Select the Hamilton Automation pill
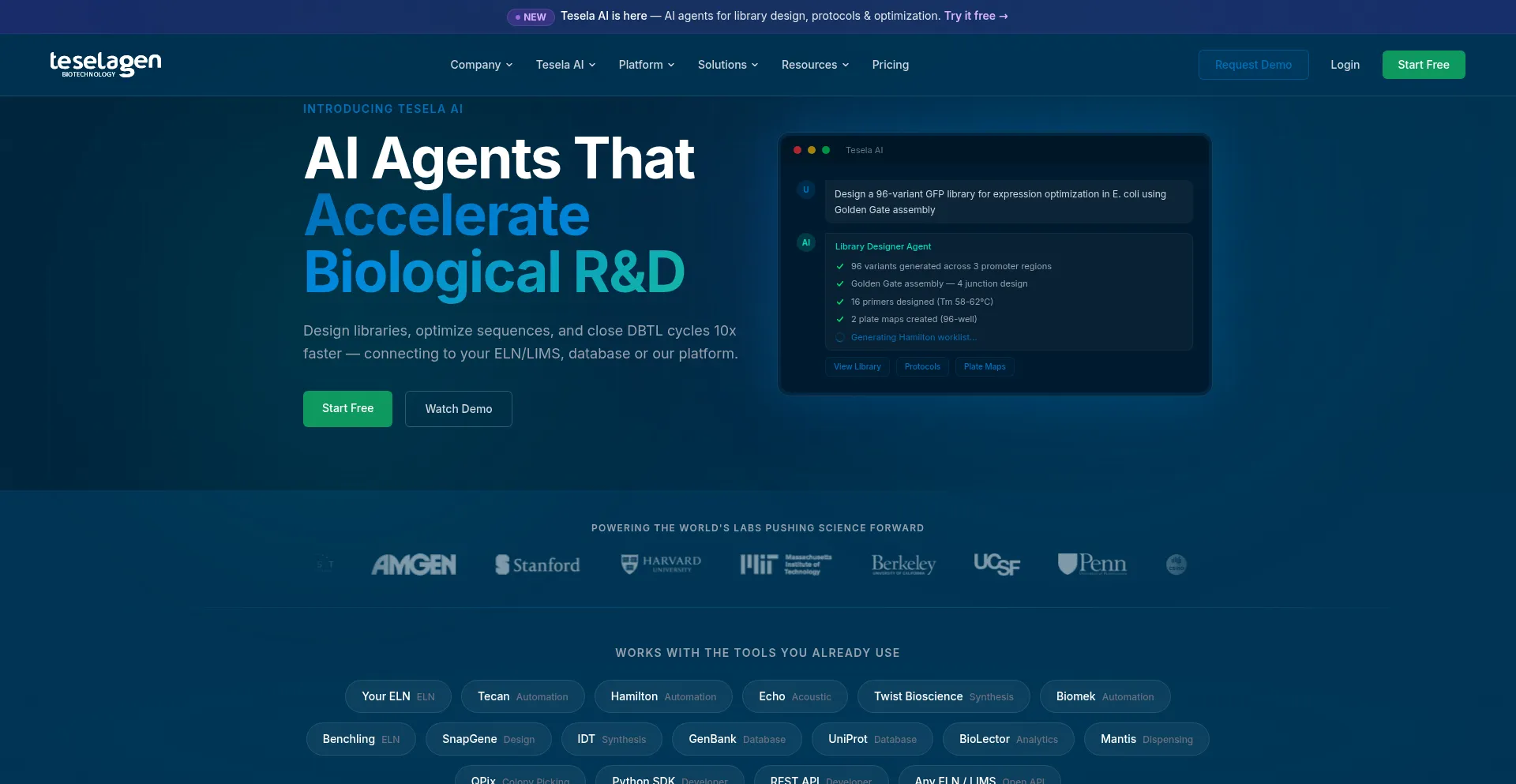 pyautogui.click(x=663, y=696)
